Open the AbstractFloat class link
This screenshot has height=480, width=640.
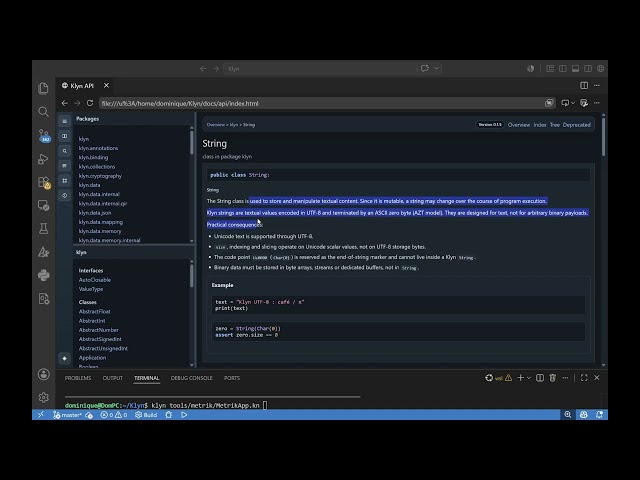pos(94,311)
